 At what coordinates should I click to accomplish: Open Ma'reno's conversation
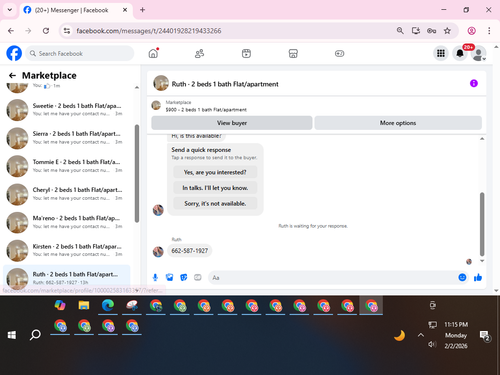[67, 222]
